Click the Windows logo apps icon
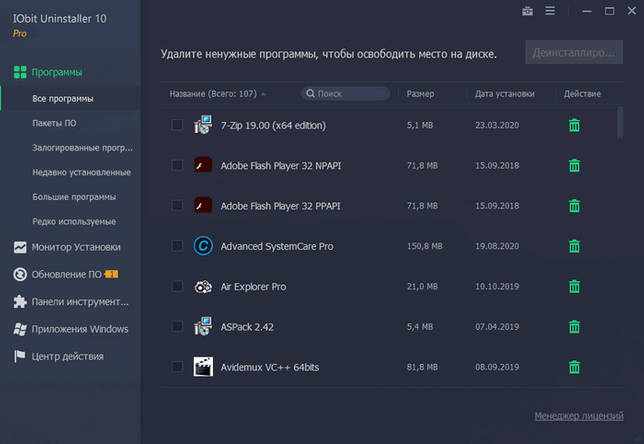The height and width of the screenshot is (444, 644). [x=20, y=329]
